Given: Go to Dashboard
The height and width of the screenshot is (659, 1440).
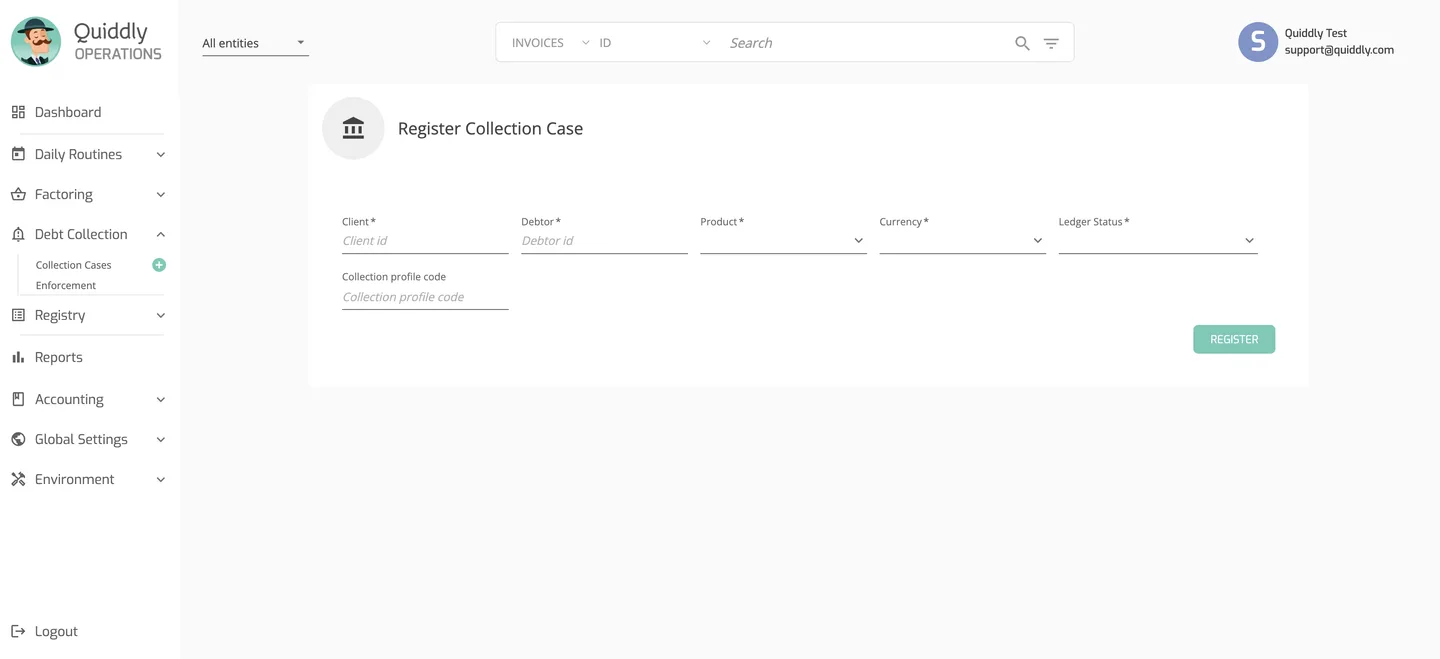Looking at the screenshot, I should tap(68, 112).
